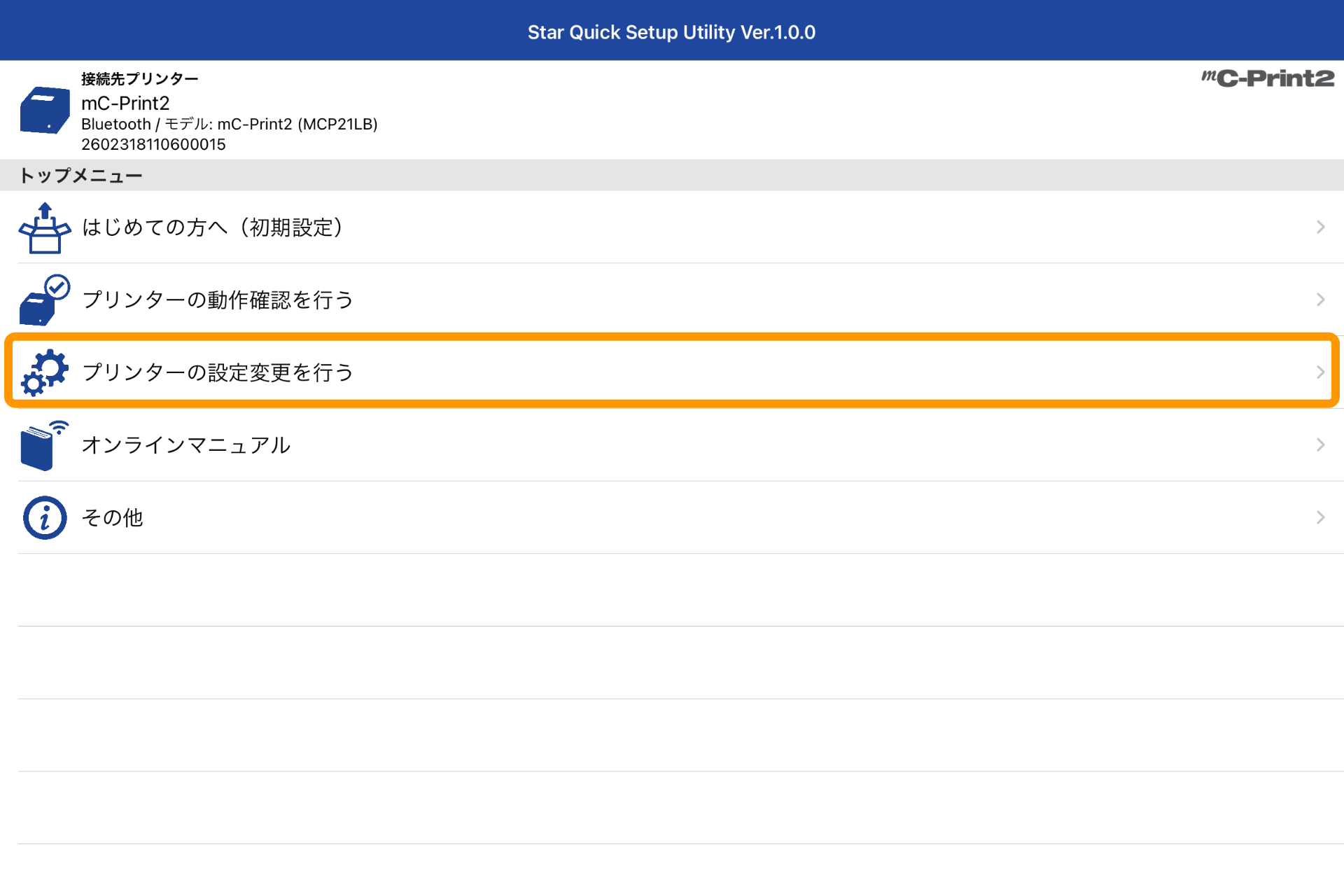1344x896 pixels.
Task: Expand the はじめての方へ row chevron
Action: pos(1320,227)
